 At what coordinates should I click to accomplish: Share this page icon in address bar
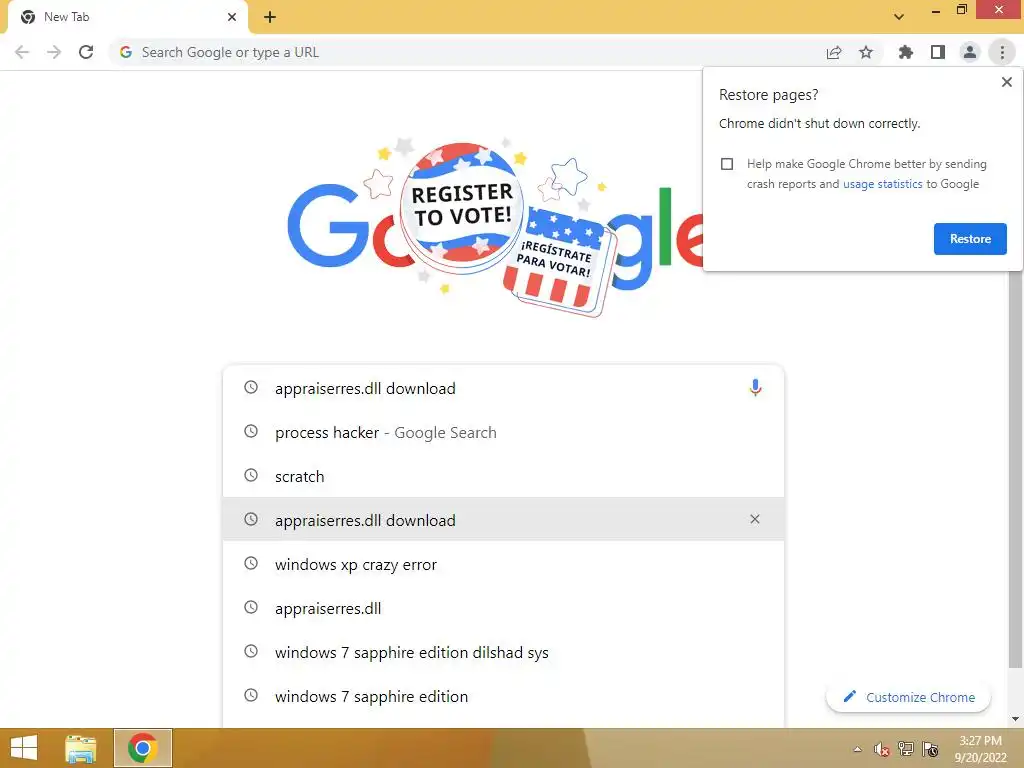(834, 52)
